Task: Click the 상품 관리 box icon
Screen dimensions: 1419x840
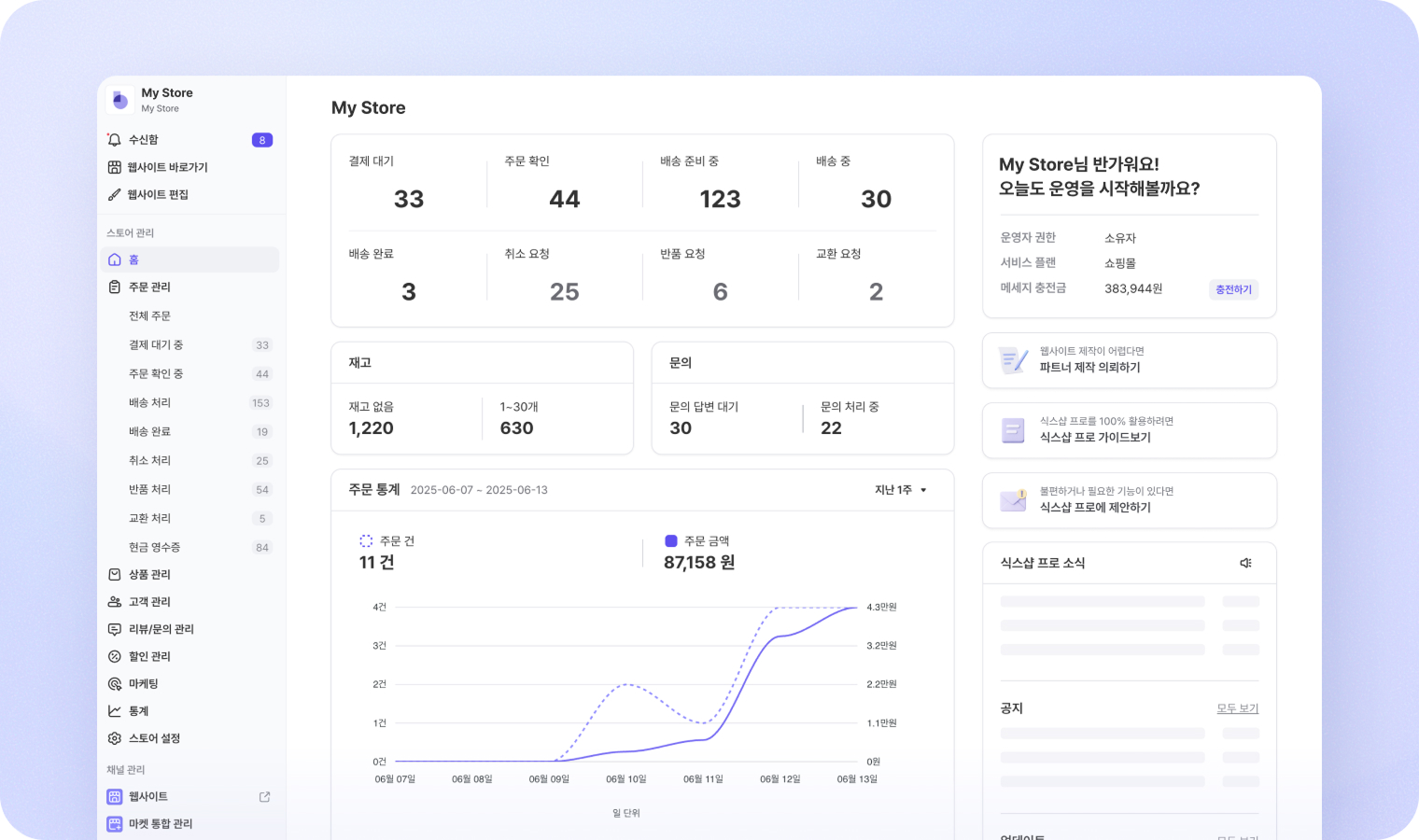Action: point(115,575)
